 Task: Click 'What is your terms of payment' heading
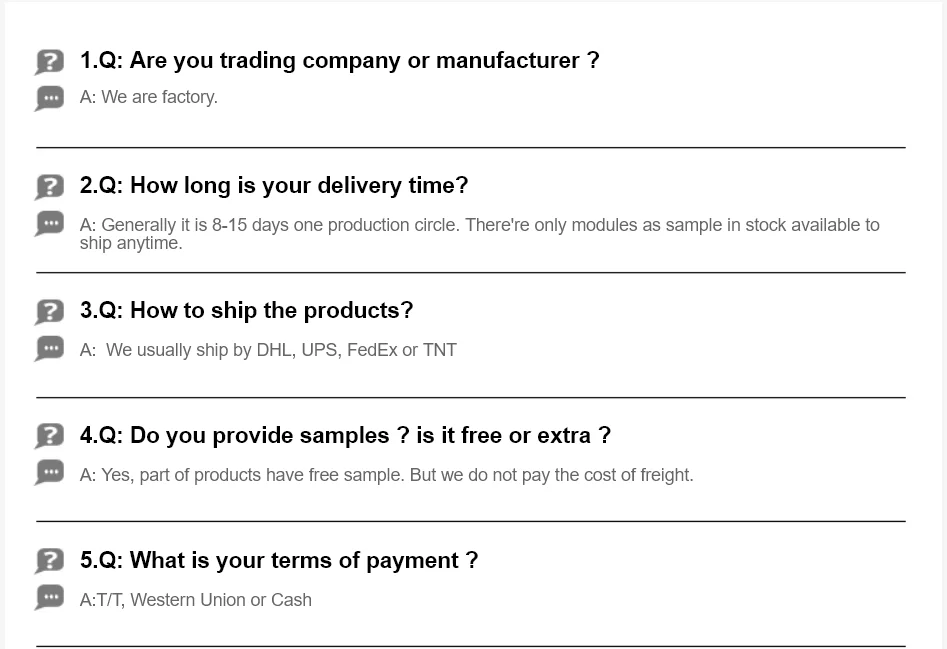click(x=279, y=561)
